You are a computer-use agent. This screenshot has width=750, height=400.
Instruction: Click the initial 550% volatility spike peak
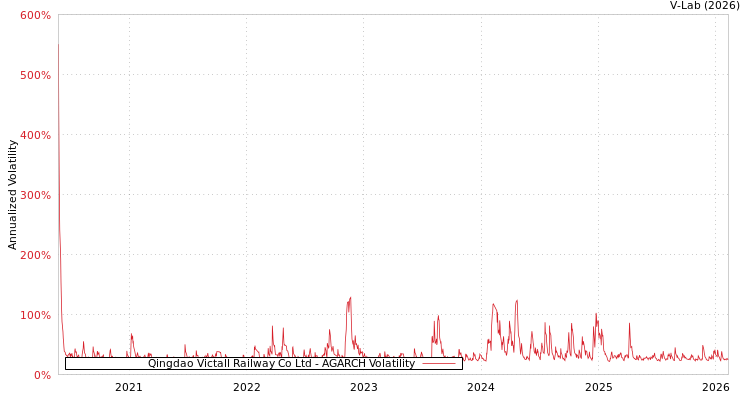(58, 44)
